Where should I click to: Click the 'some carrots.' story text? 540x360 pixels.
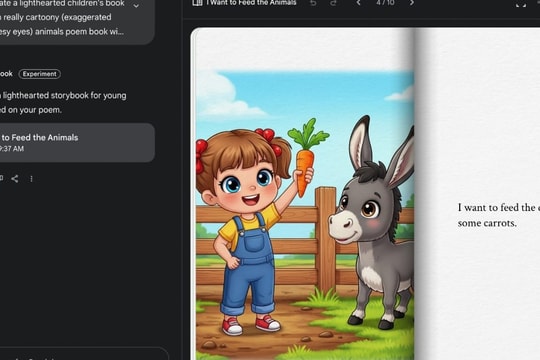487,223
